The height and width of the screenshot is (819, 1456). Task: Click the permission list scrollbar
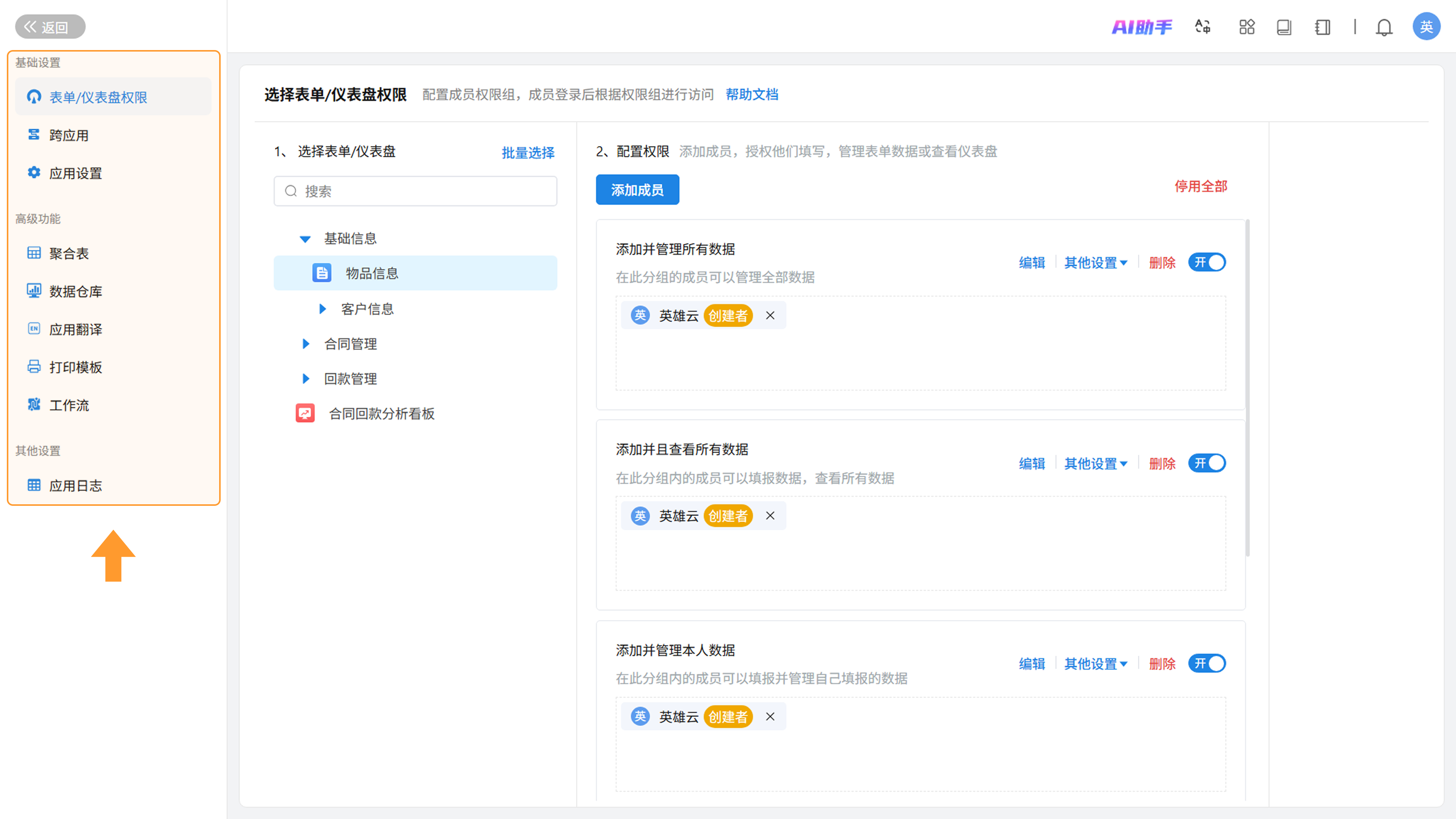[x=1247, y=387]
